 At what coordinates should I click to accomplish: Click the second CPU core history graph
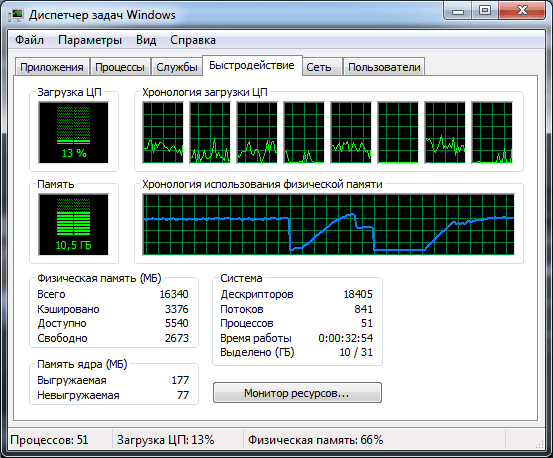(x=210, y=133)
